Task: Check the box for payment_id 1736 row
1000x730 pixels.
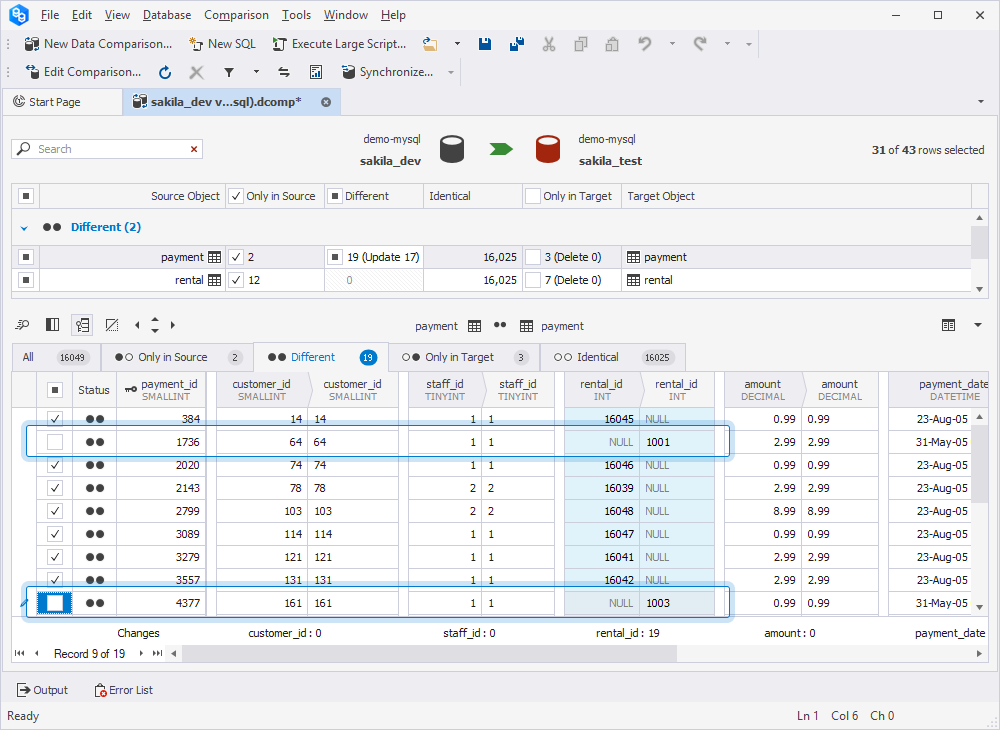Action: point(55,442)
